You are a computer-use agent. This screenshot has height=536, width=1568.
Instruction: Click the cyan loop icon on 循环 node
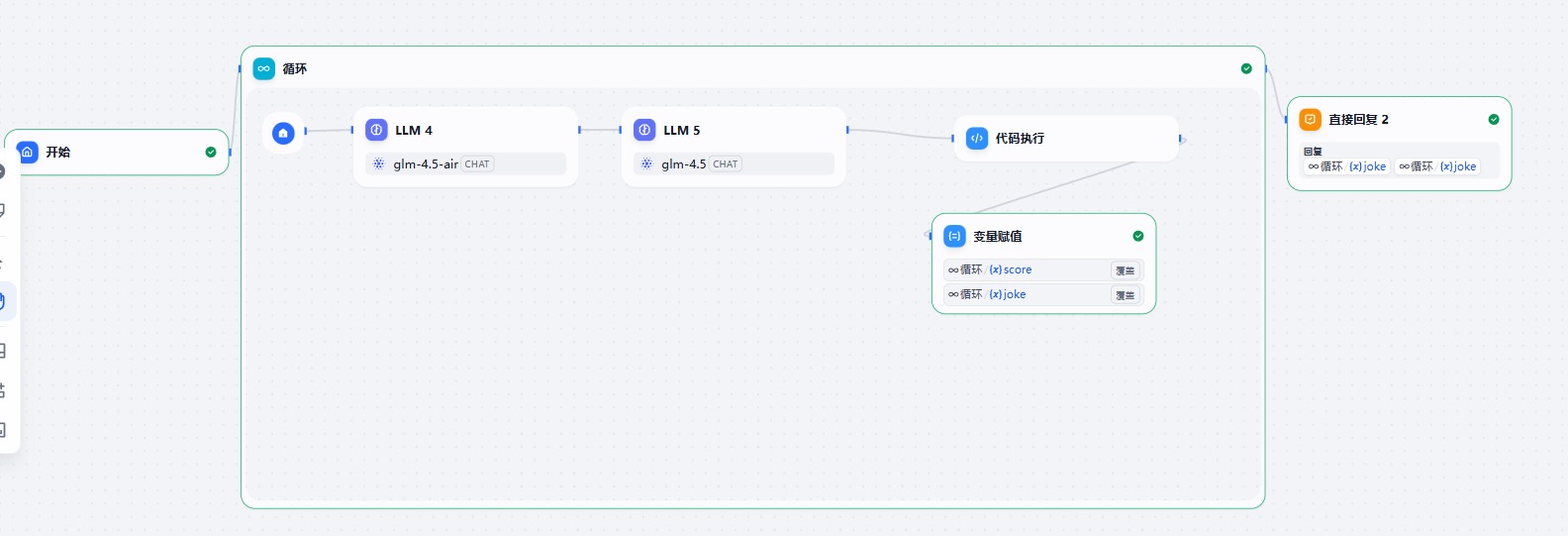[x=263, y=68]
